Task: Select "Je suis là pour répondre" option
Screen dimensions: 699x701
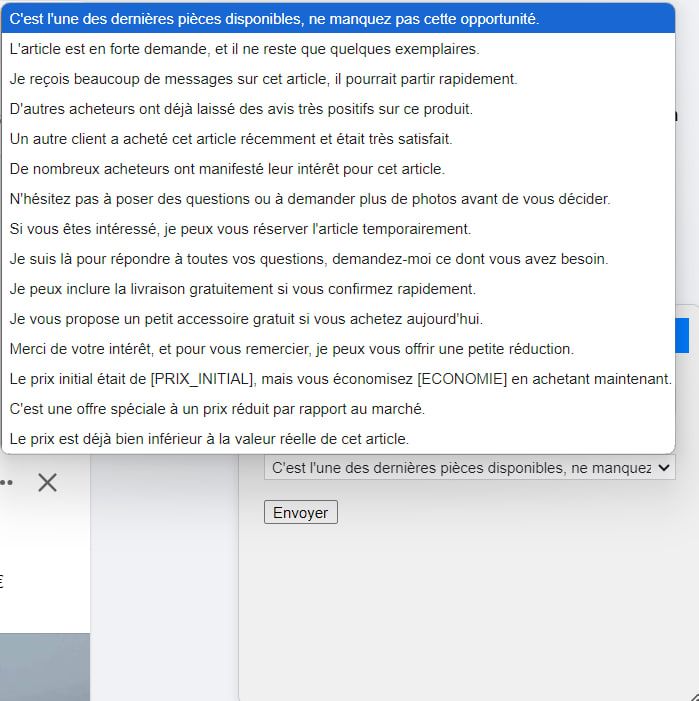Action: tap(338, 258)
